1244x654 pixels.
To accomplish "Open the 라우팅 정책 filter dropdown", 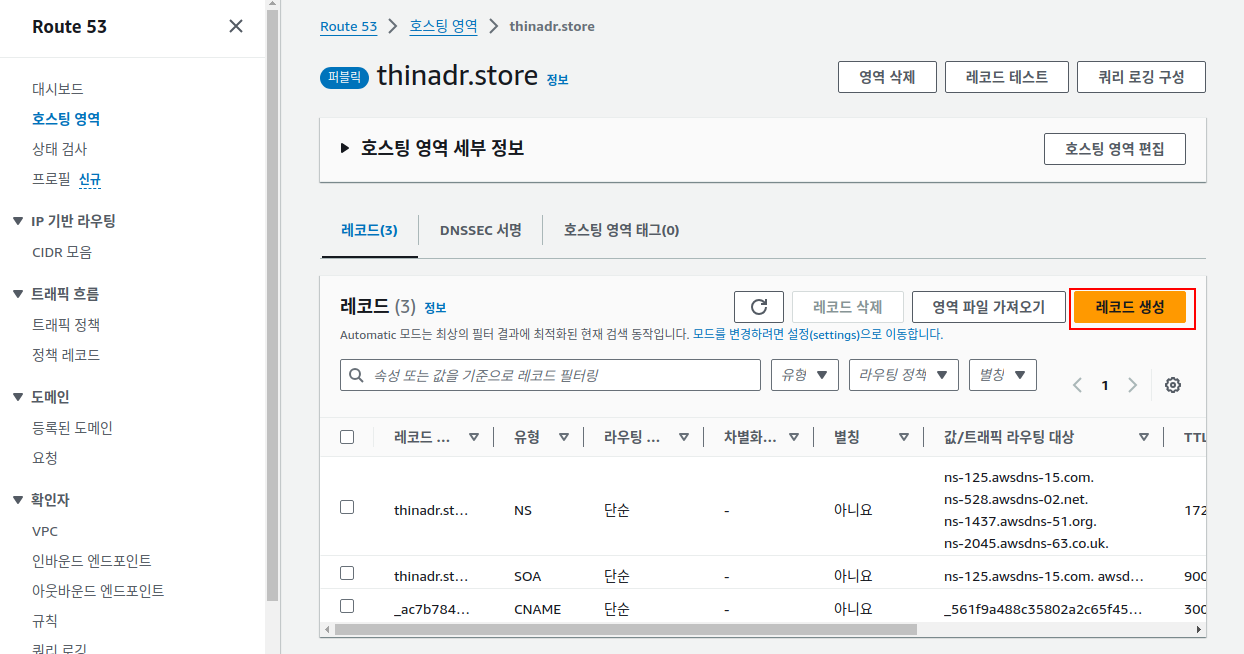I will [x=904, y=375].
